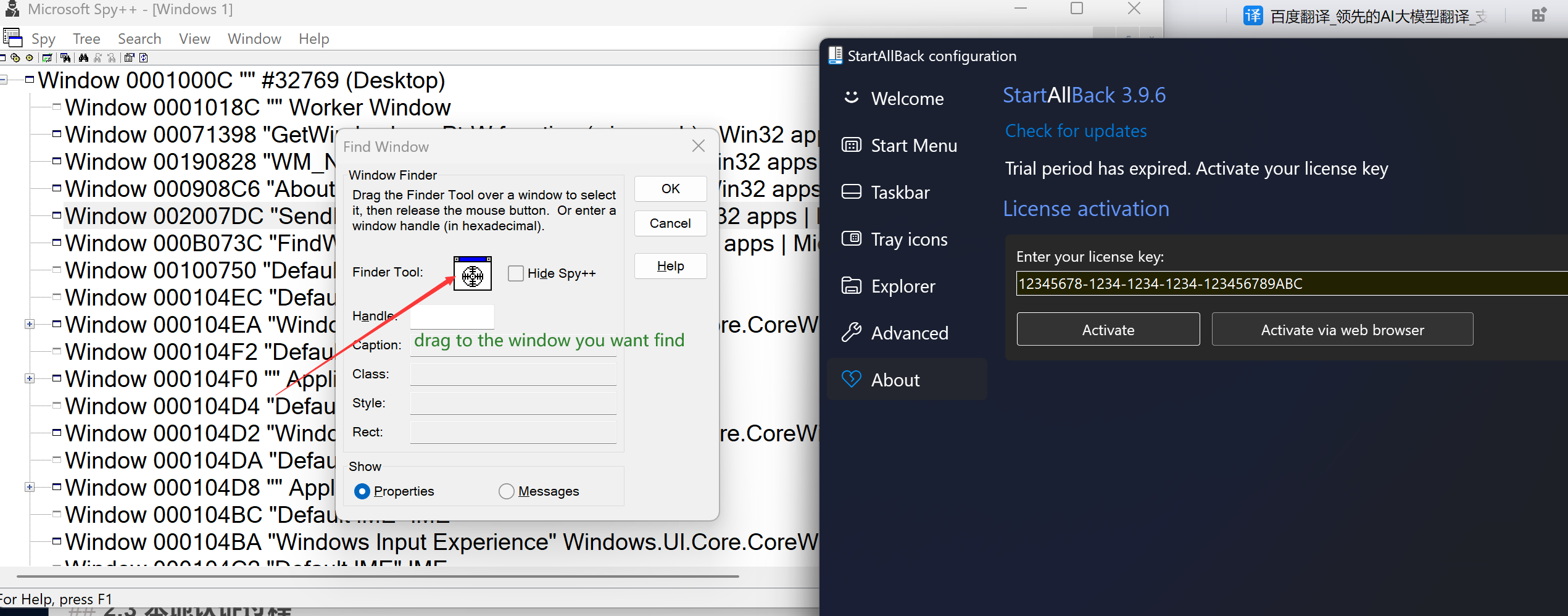The image size is (1568, 616).
Task: Click the Find Window toolbar icon
Action: (x=65, y=58)
